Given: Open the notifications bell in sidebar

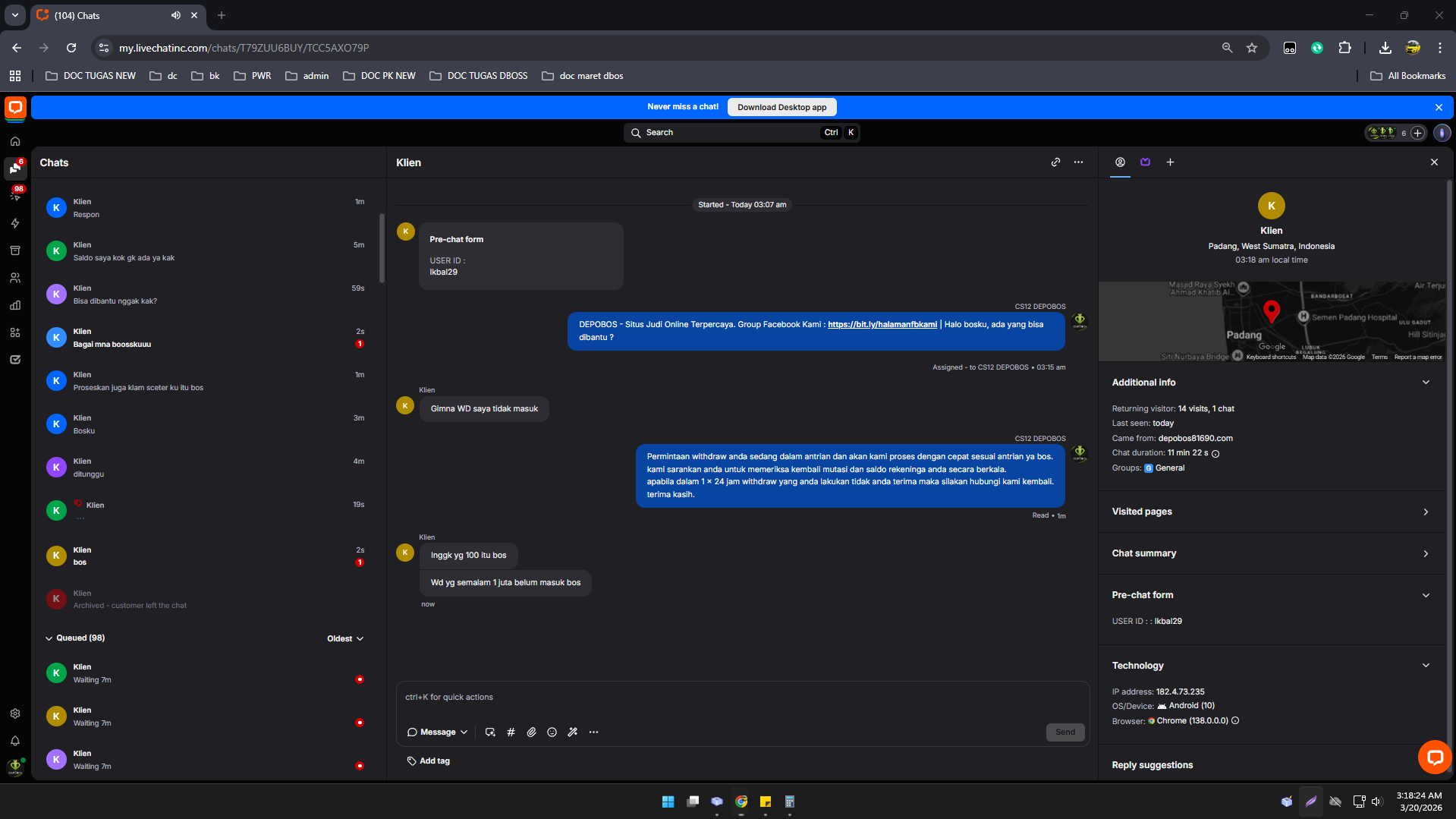Looking at the screenshot, I should 15,741.
